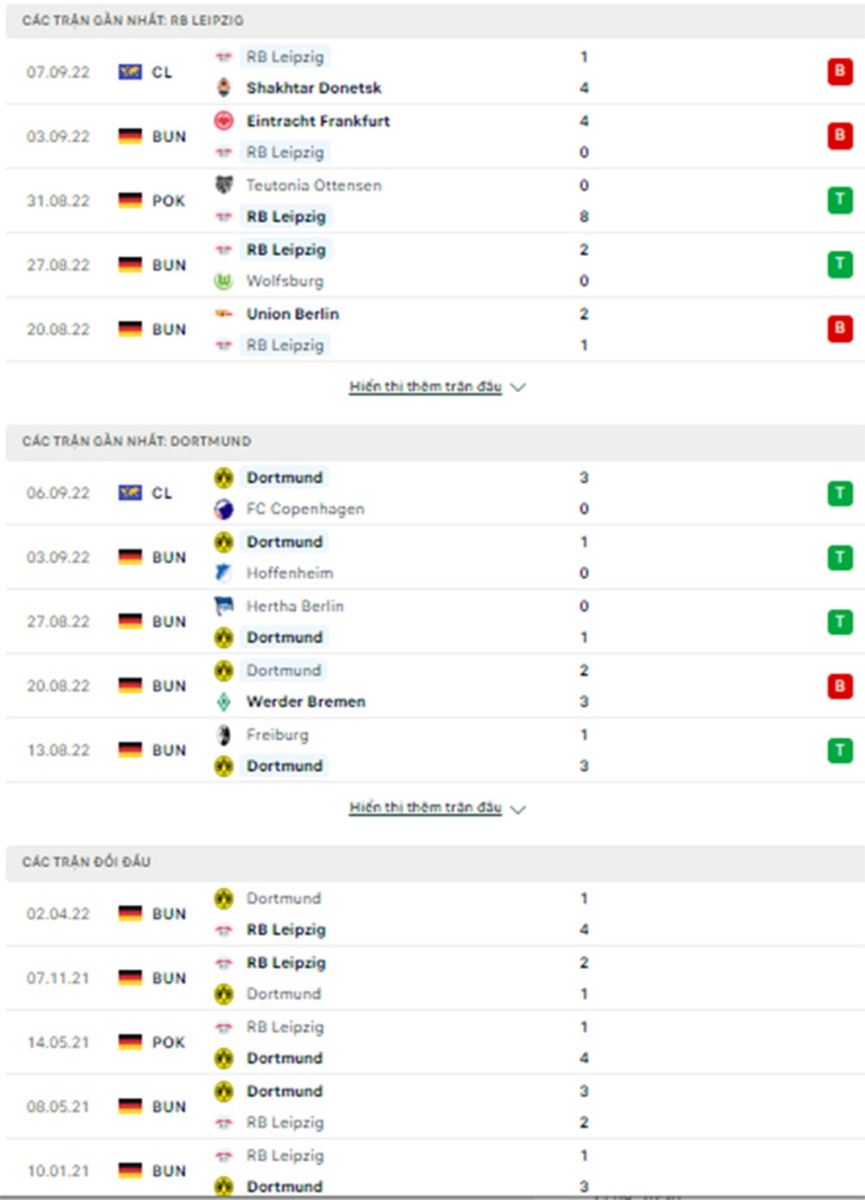Click the FC Copenhagen team crest

pyautogui.click(x=223, y=509)
